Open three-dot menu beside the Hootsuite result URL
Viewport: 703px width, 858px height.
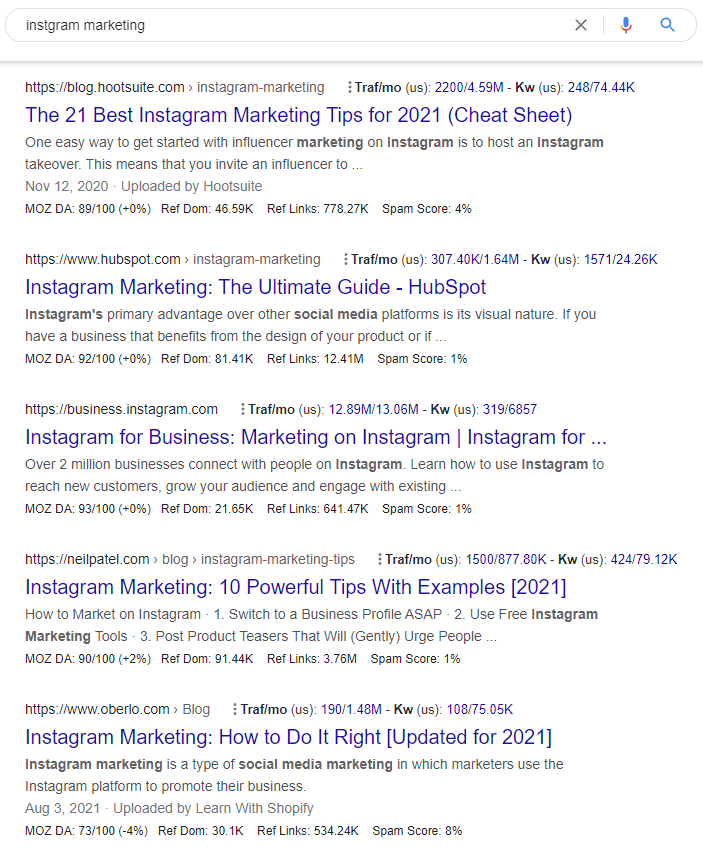tap(349, 88)
